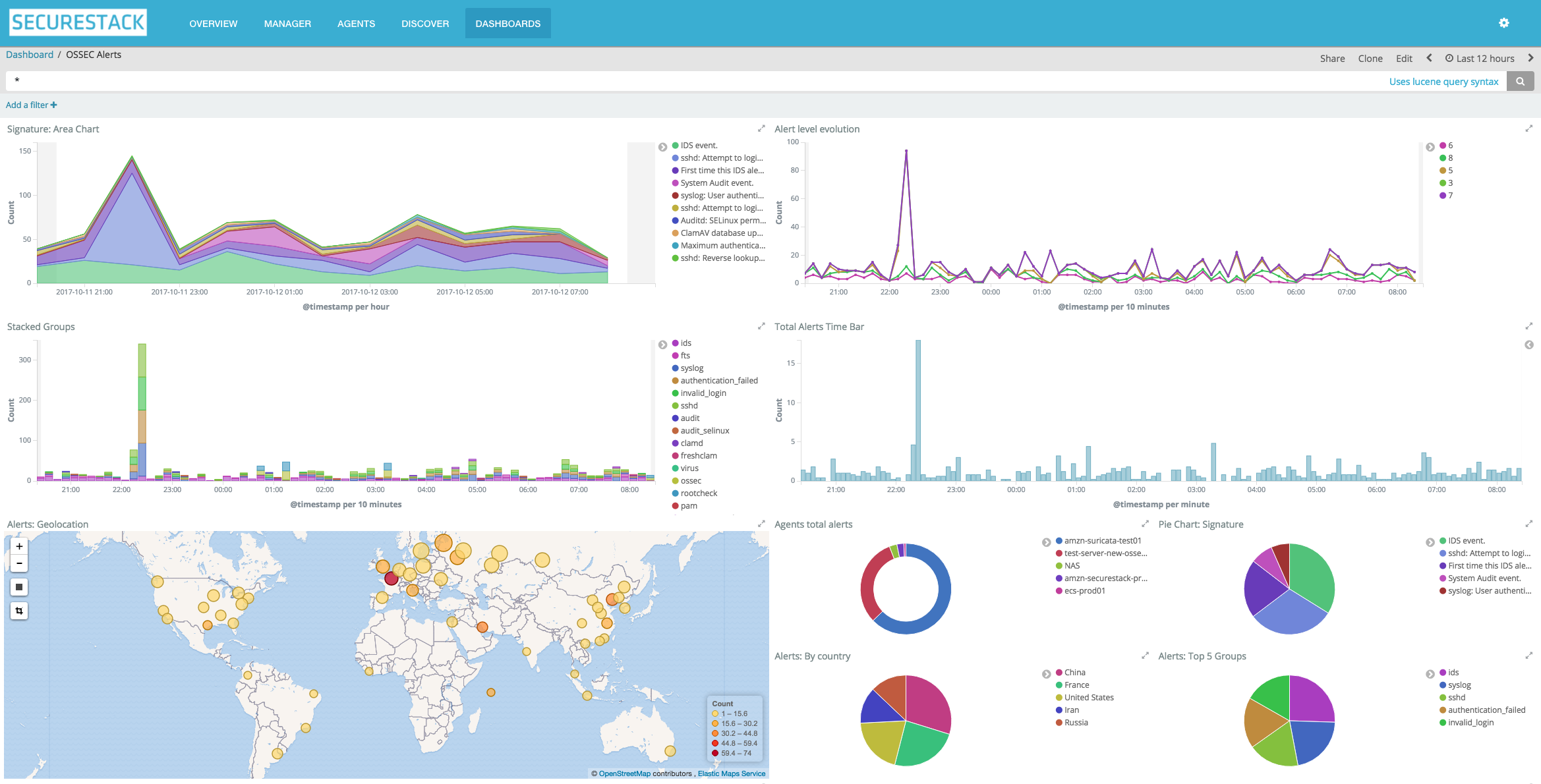Screen dimensions: 1541x784
Task: Toggle the 'syslog' series in Stacked Groups legend
Action: coord(691,368)
